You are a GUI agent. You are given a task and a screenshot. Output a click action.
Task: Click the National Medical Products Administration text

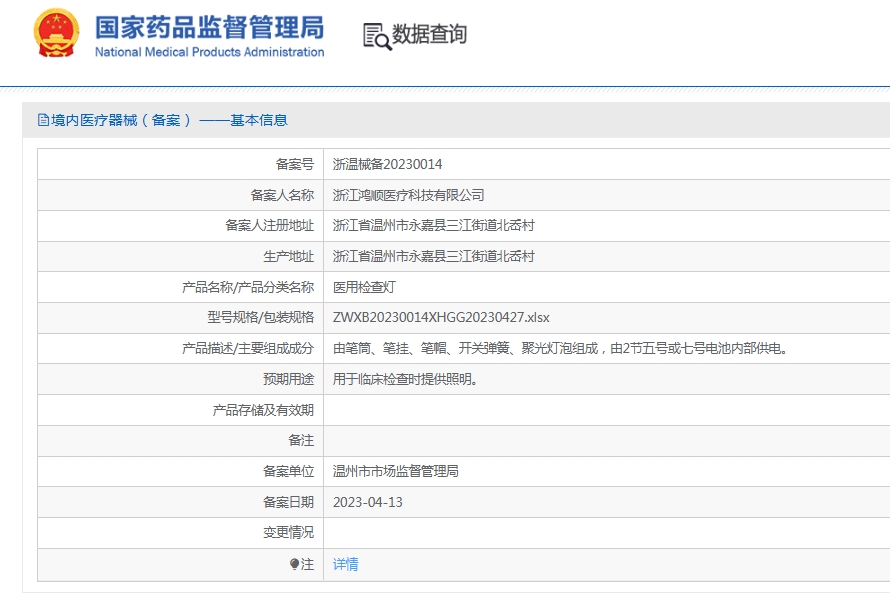coord(209,52)
